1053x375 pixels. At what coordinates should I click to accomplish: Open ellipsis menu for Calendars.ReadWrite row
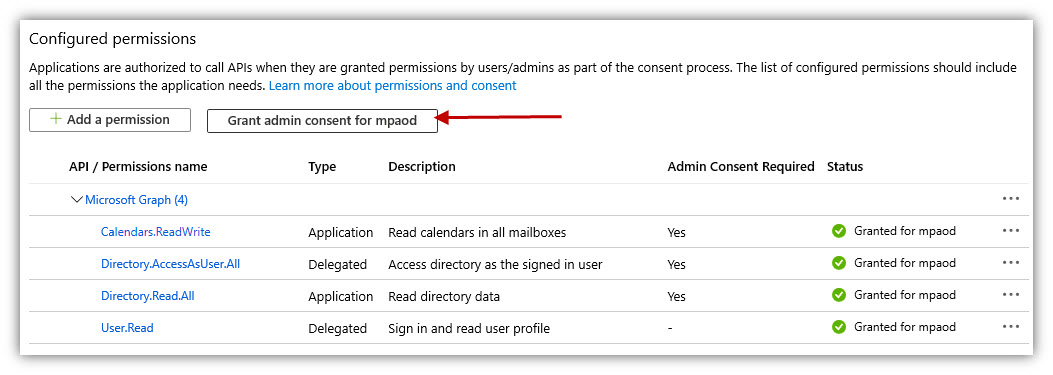1010,231
